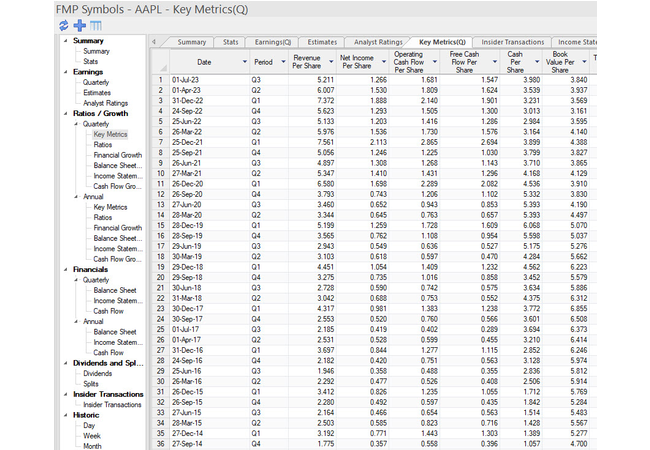Select Week under Historic

click(92, 435)
